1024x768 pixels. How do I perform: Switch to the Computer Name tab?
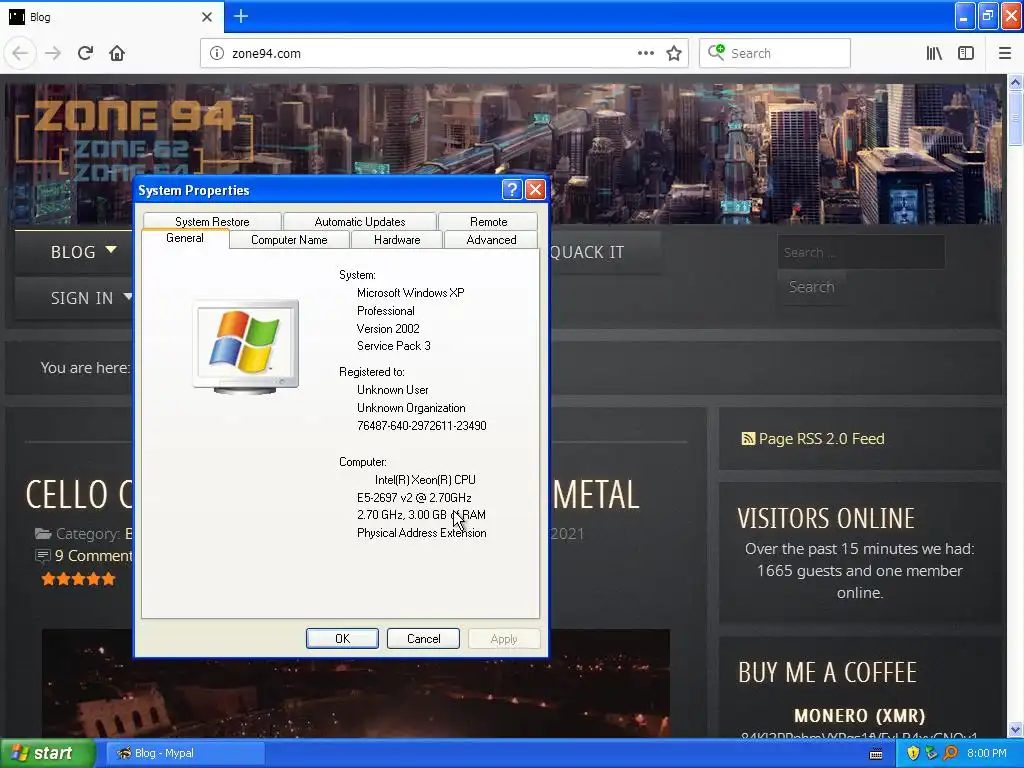(x=289, y=240)
